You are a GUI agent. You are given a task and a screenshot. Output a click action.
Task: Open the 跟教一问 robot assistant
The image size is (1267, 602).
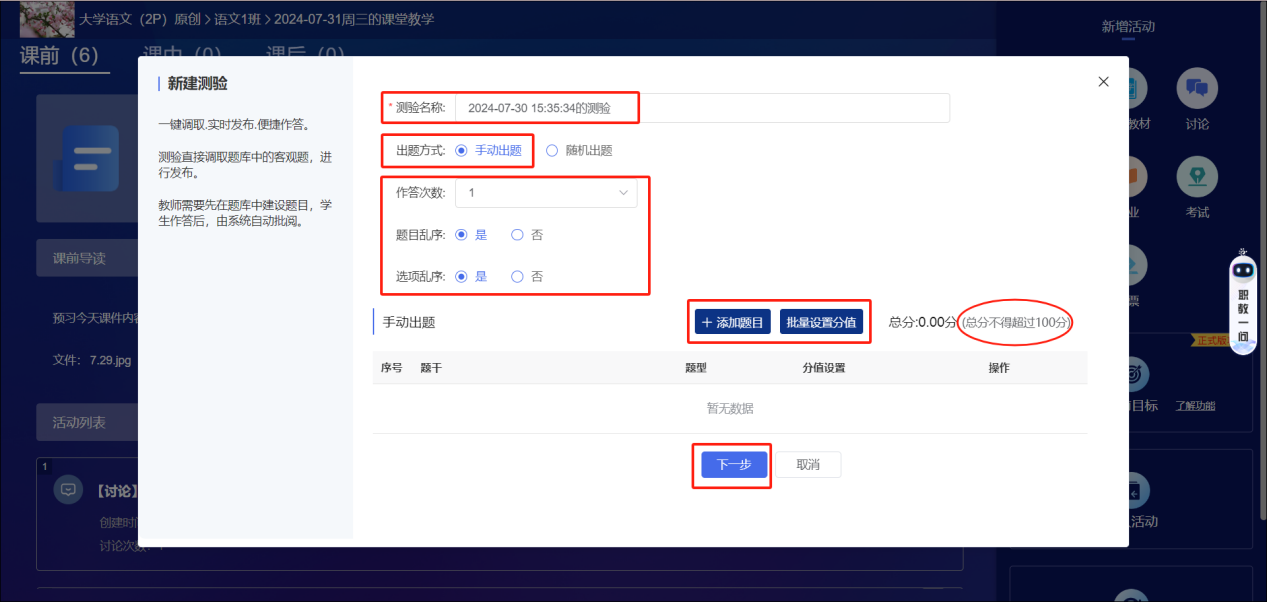point(1243,305)
